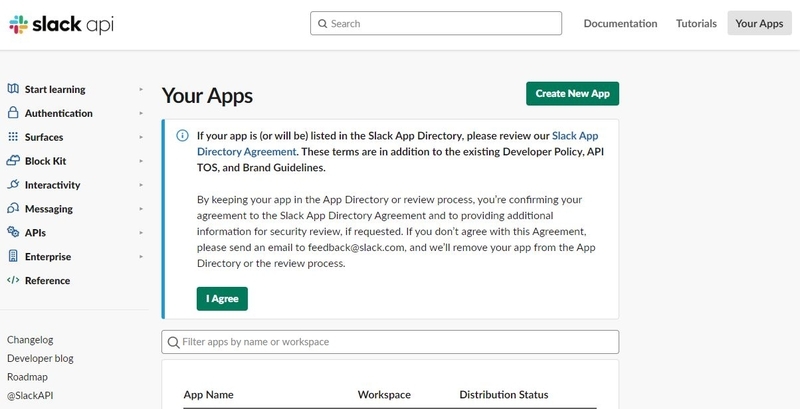The height and width of the screenshot is (409, 800).
Task: Click the APIs gears icon
Action: 13,232
